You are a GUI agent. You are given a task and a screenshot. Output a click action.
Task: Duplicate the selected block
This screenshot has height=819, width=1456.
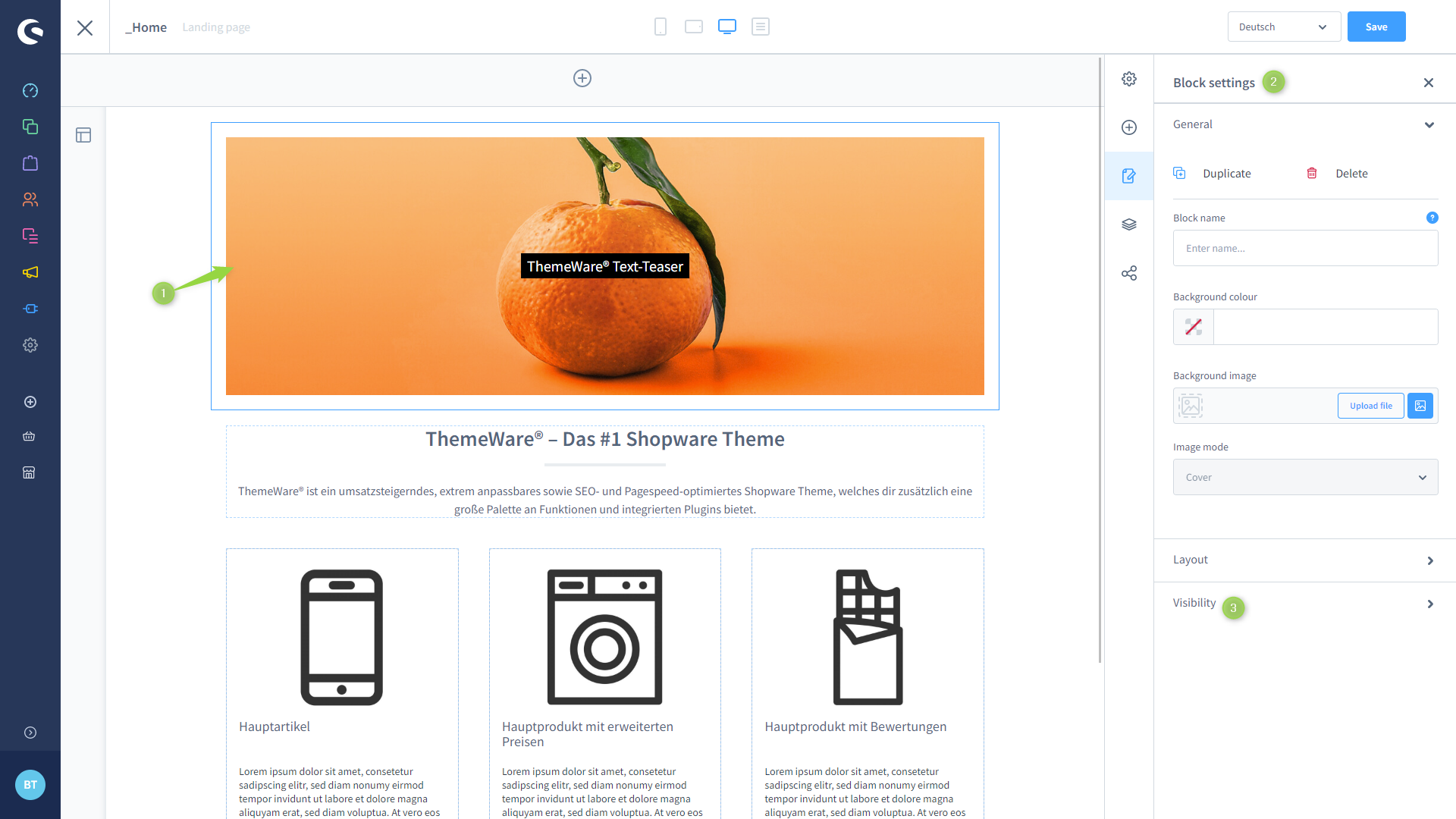pos(1213,174)
